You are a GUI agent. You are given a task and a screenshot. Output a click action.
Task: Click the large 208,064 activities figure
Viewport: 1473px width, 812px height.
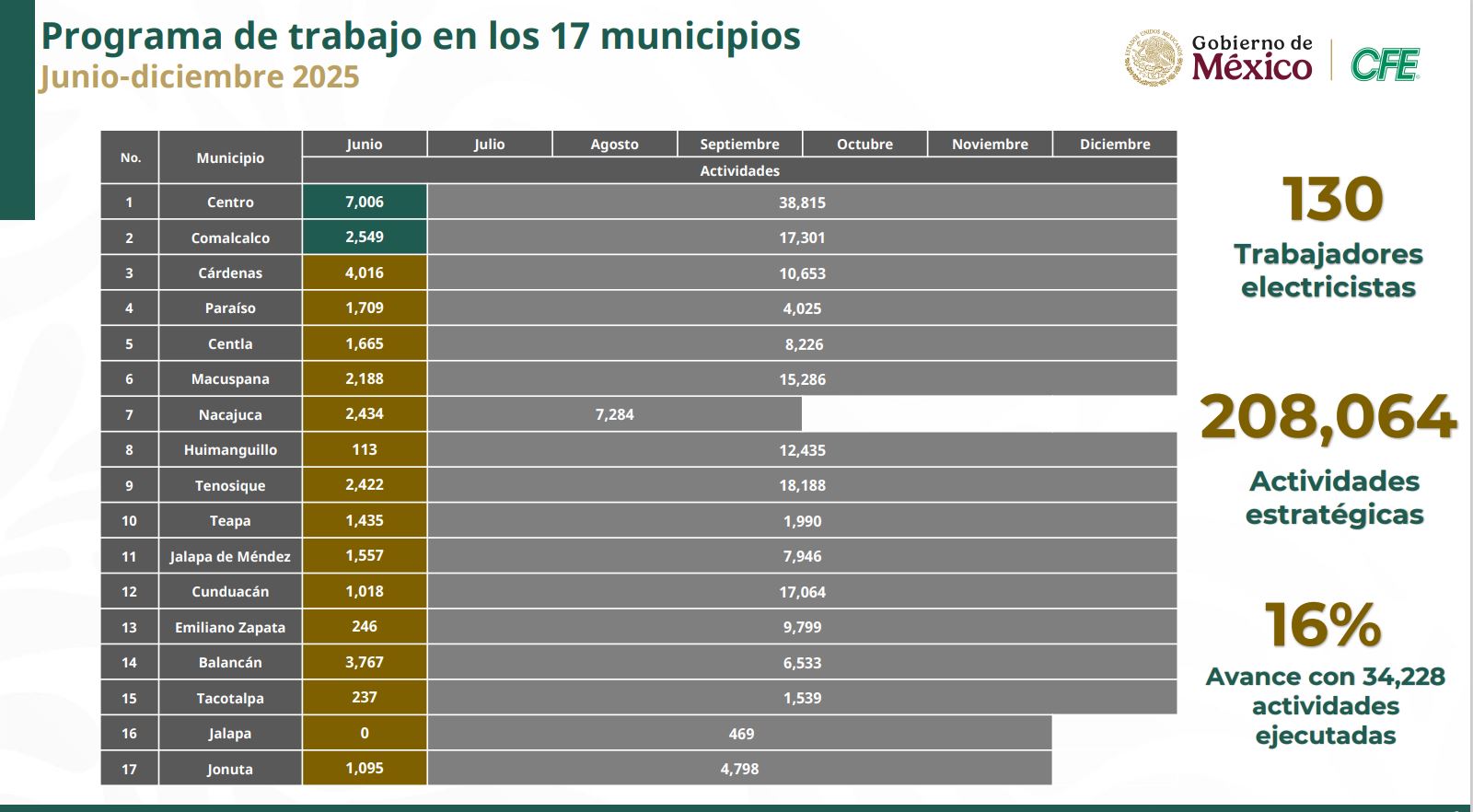[x=1328, y=417]
